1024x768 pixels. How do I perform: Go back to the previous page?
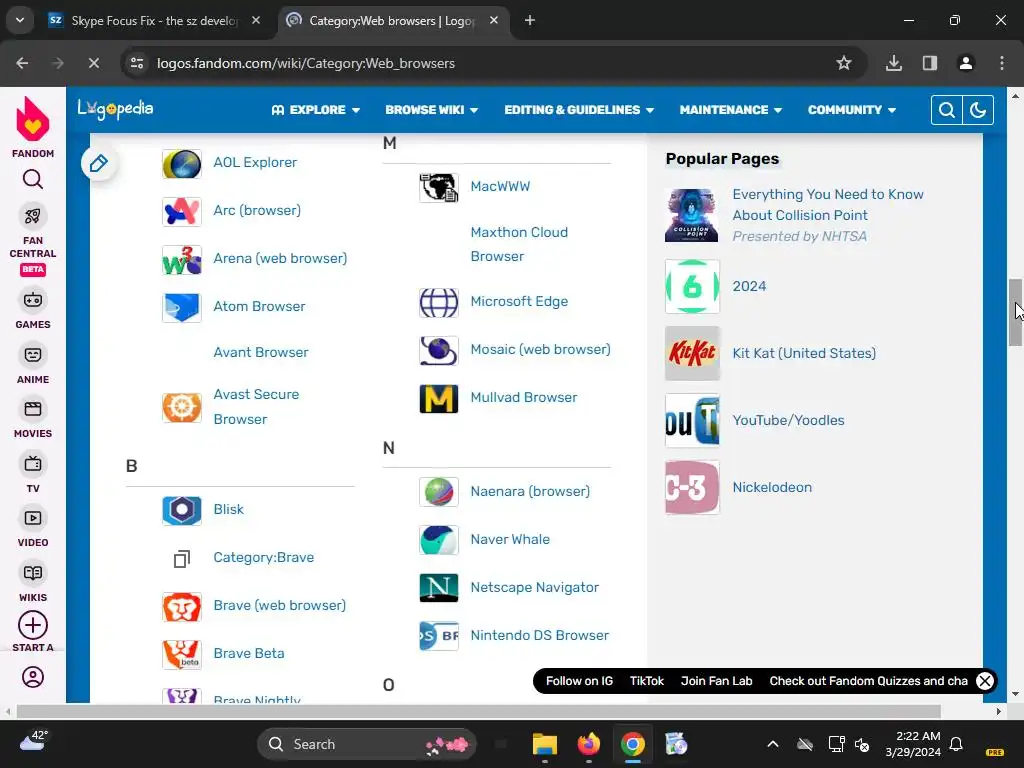click(22, 63)
